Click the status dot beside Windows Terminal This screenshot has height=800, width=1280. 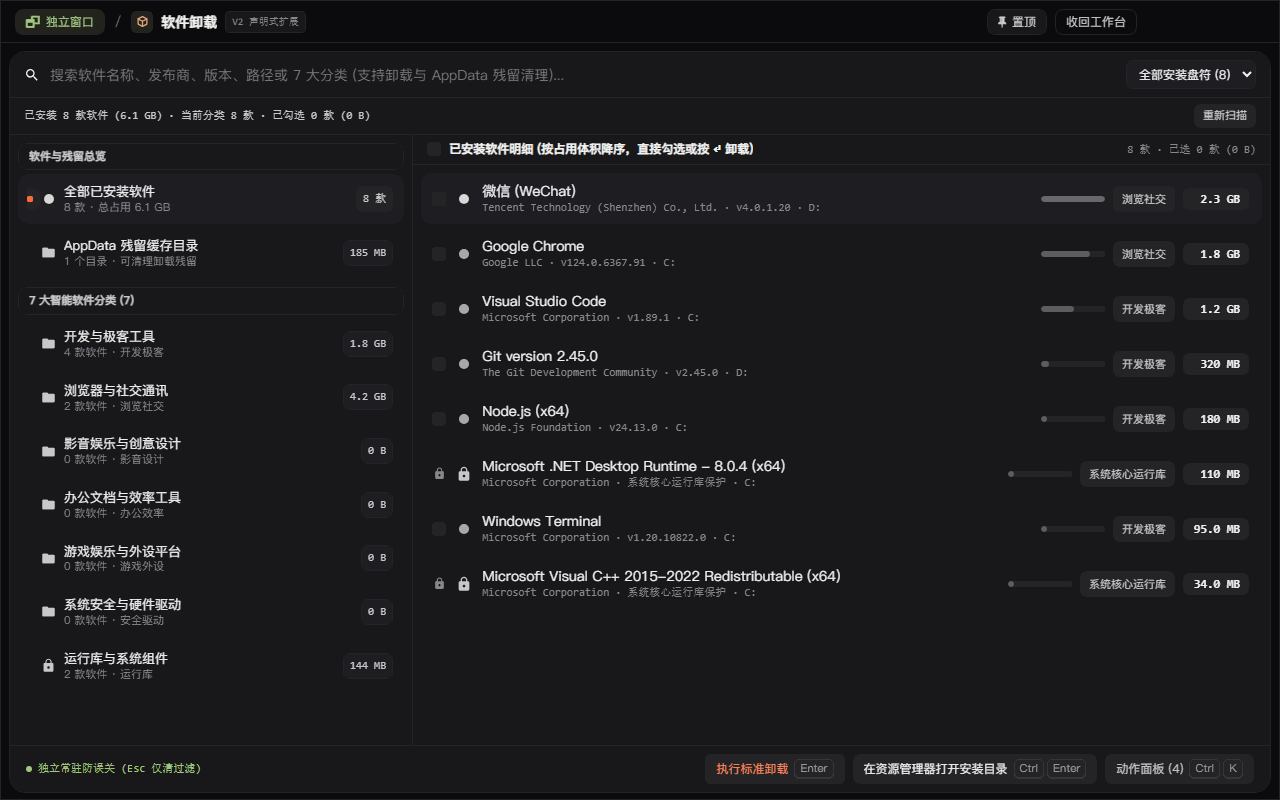click(x=464, y=529)
